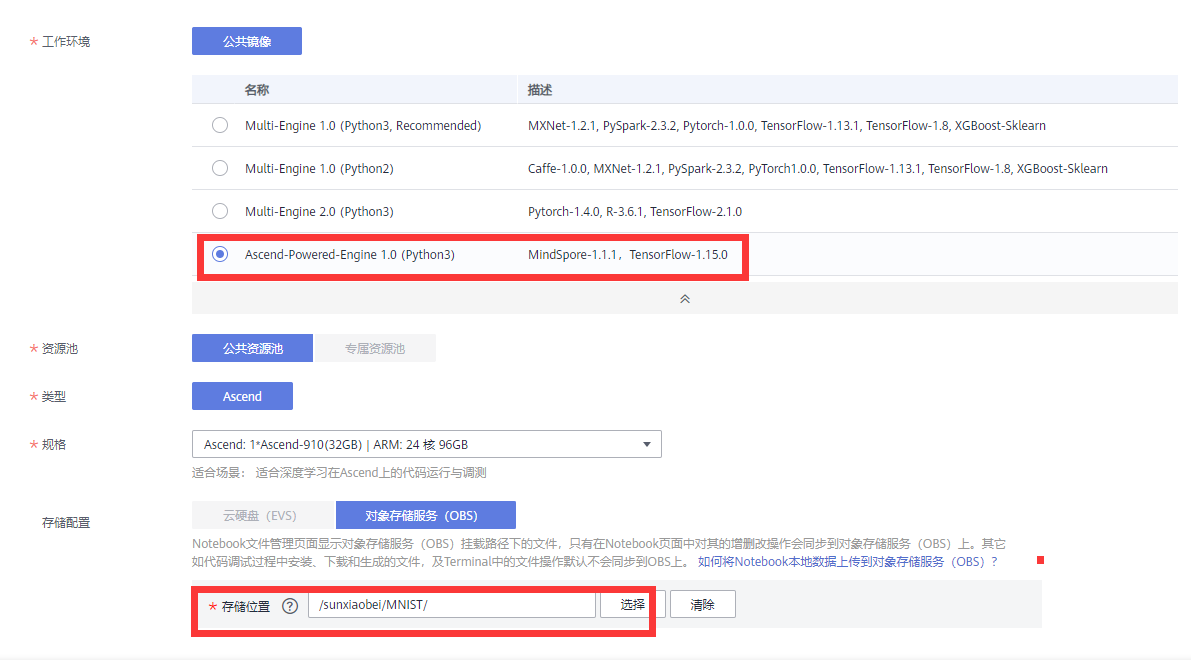1191x664 pixels.
Task: Click the Ascend-Powered-Engine 1.0 (Python3) name text
Action: 349,255
